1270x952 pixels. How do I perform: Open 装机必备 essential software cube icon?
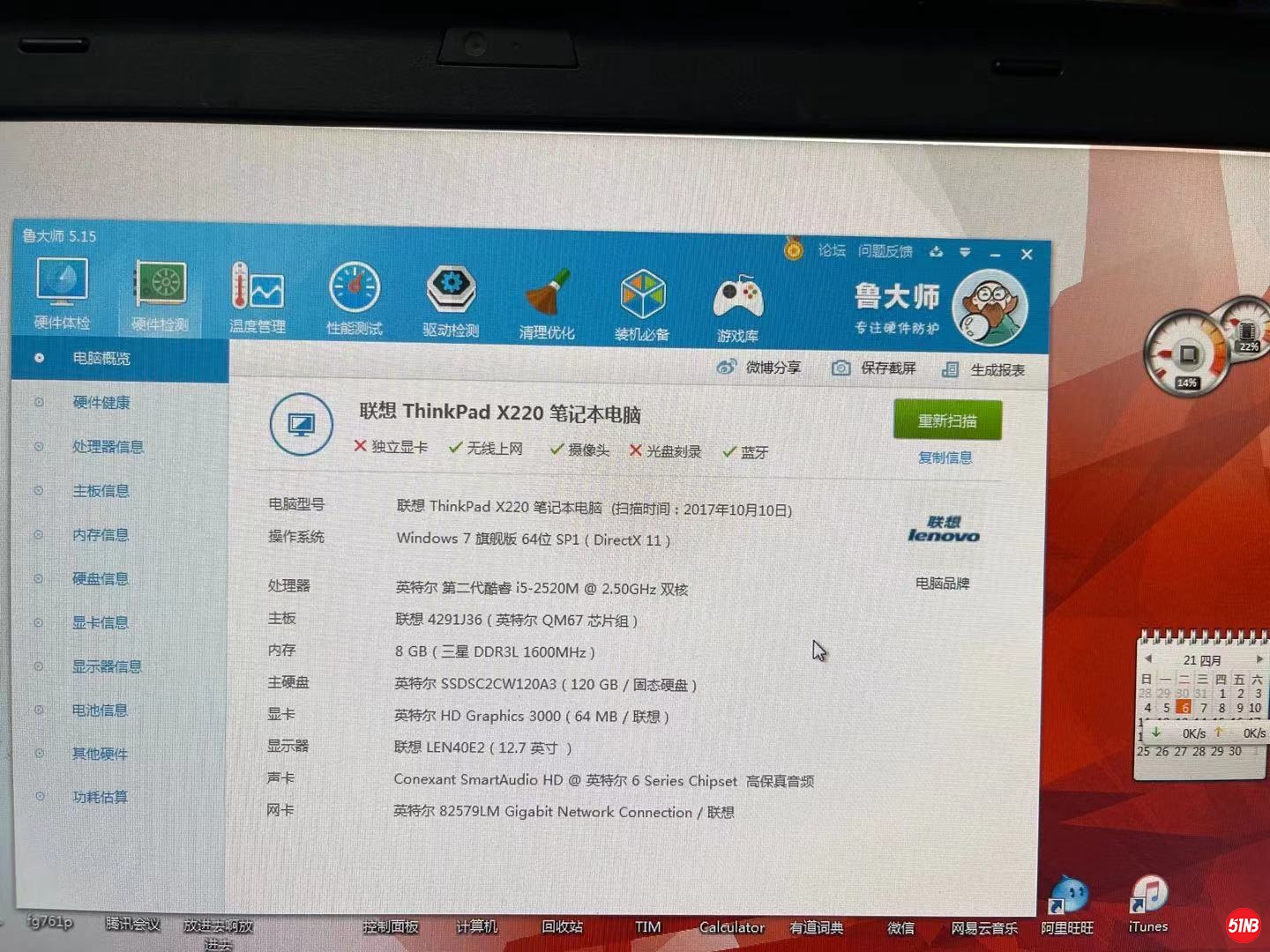click(x=642, y=305)
